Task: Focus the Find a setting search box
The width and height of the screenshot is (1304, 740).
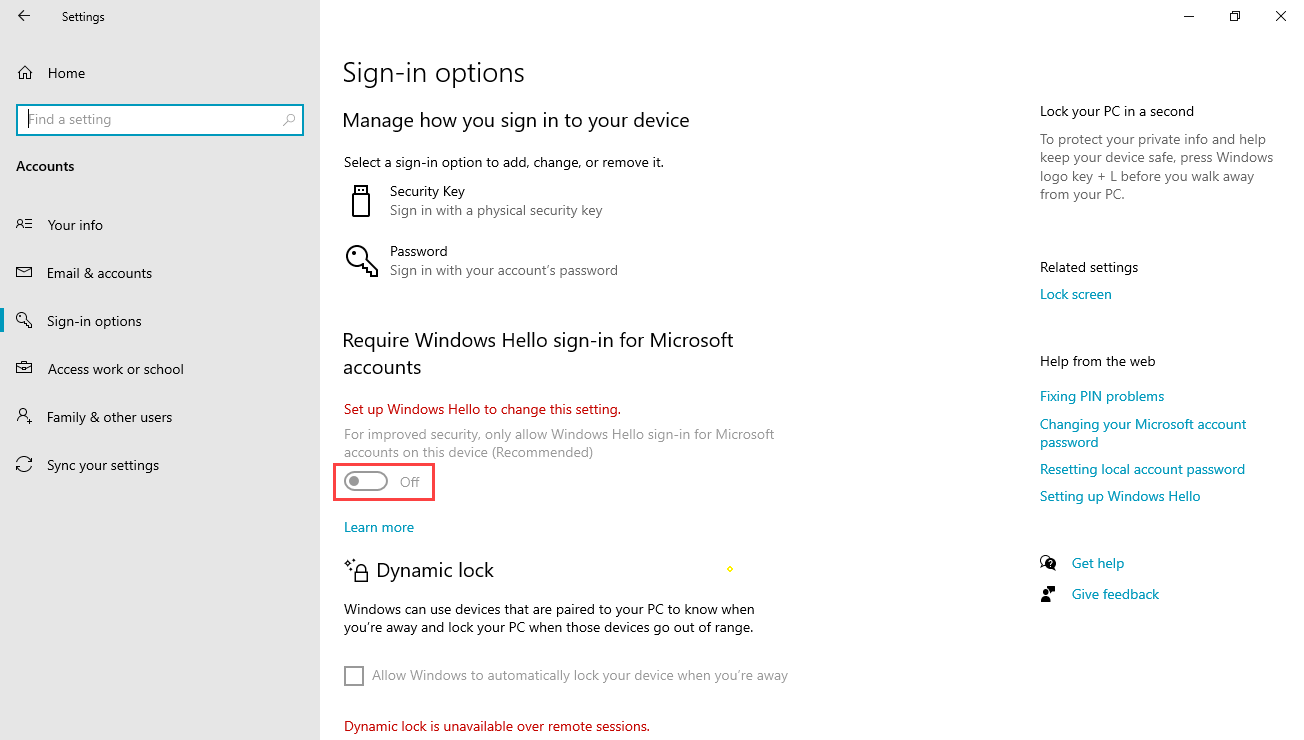Action: click(x=160, y=119)
